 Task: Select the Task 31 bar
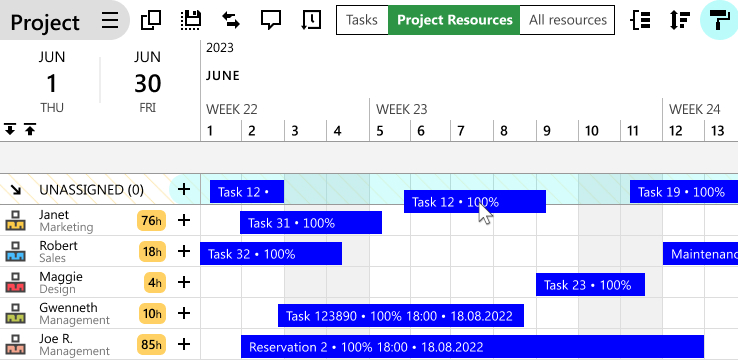311,223
